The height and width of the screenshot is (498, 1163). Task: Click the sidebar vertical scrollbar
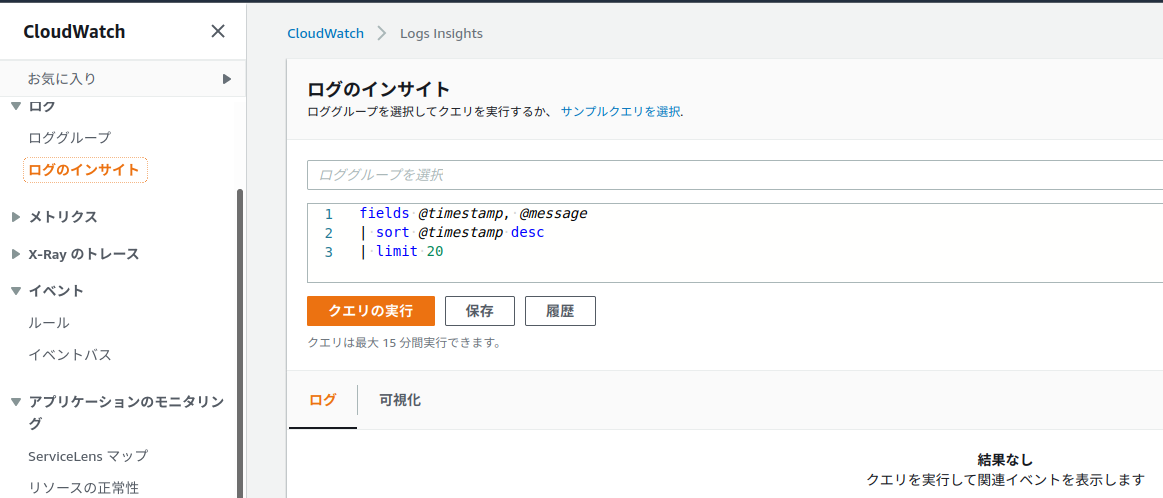coord(240,341)
